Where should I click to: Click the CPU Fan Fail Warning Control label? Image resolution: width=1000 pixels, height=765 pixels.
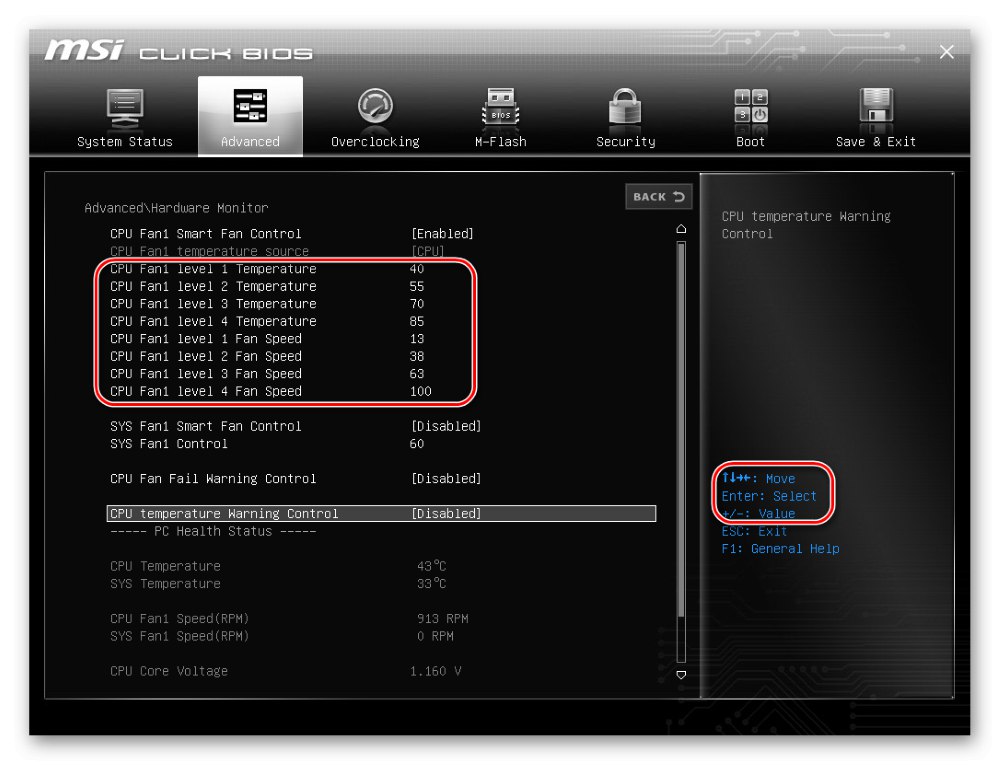click(x=213, y=479)
